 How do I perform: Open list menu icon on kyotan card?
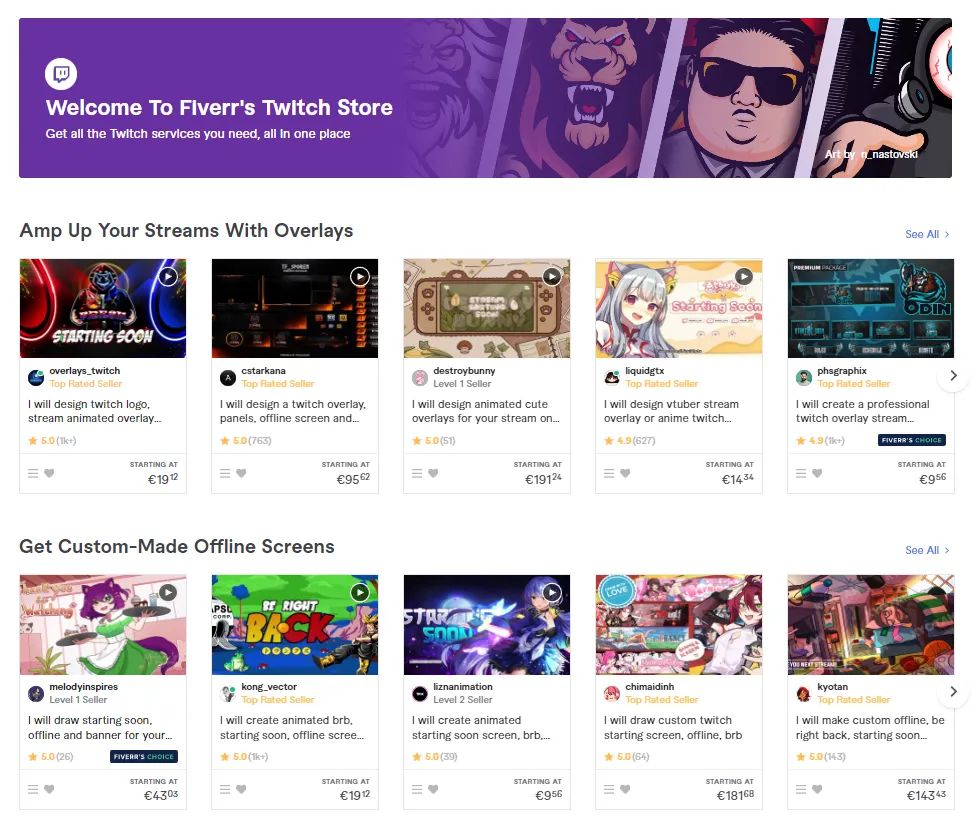801,789
